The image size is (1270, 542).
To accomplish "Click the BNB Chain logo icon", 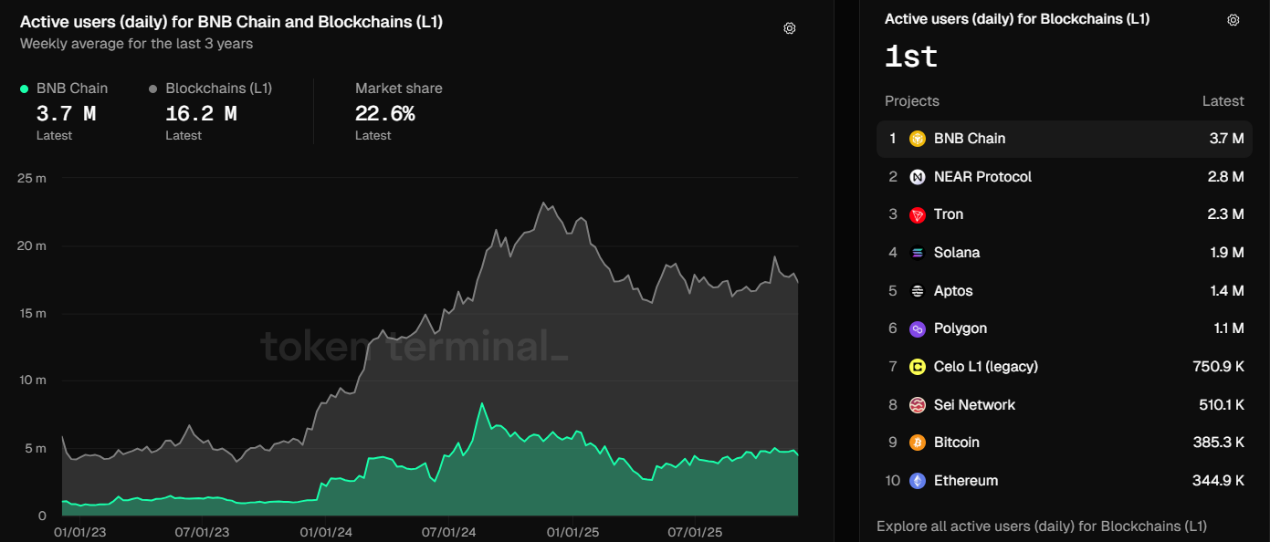I will (x=917, y=139).
